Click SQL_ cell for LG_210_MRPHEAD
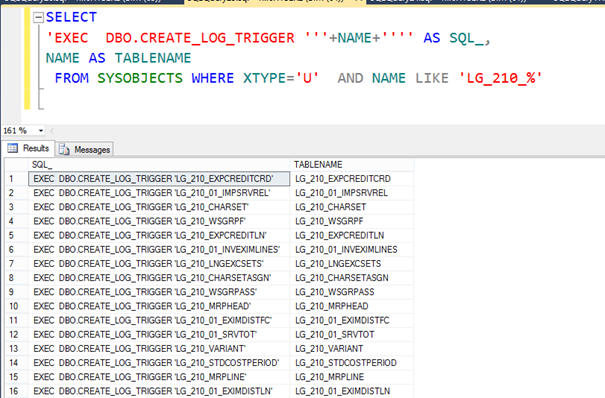 159,306
